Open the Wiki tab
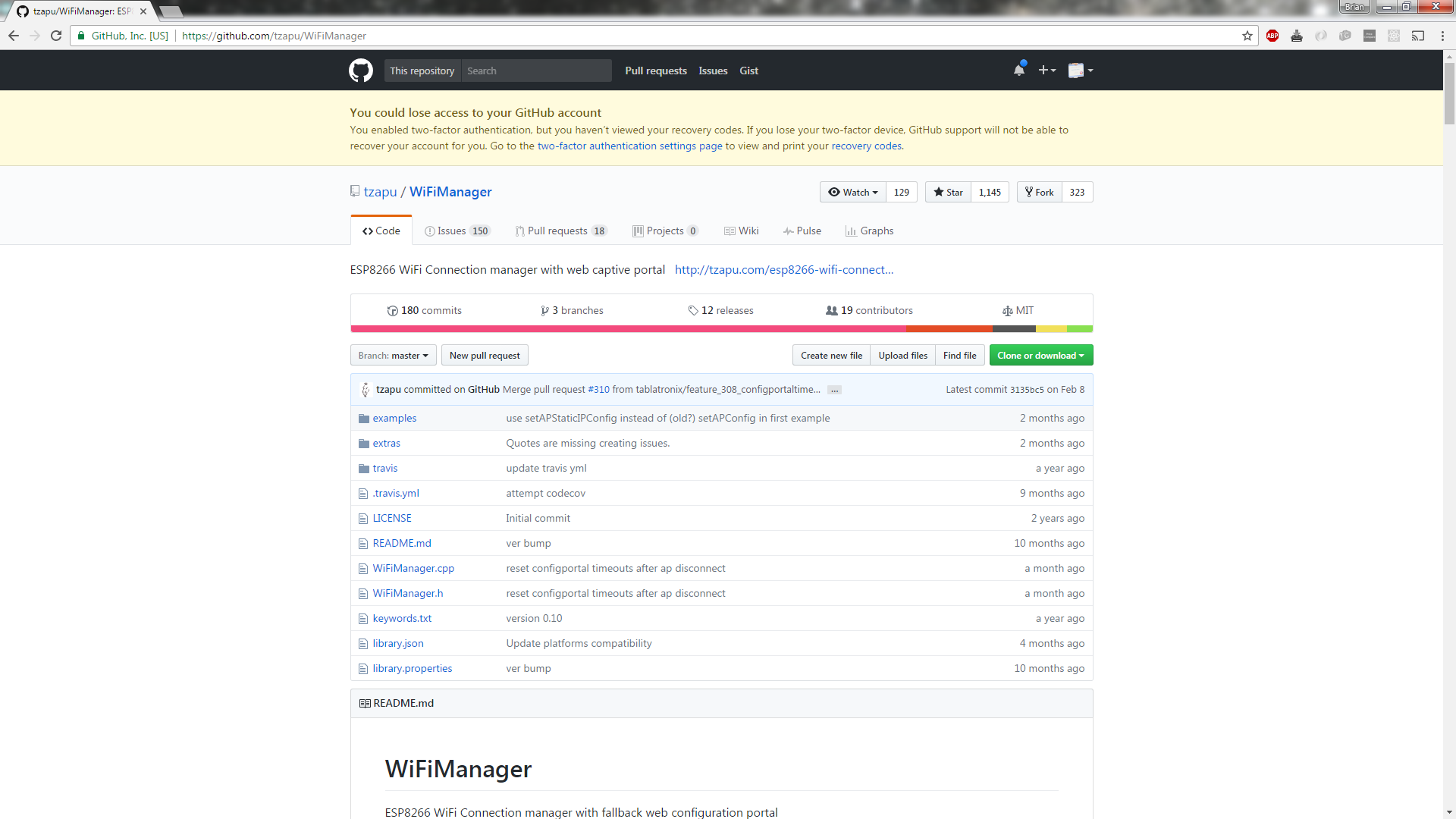 coord(741,231)
